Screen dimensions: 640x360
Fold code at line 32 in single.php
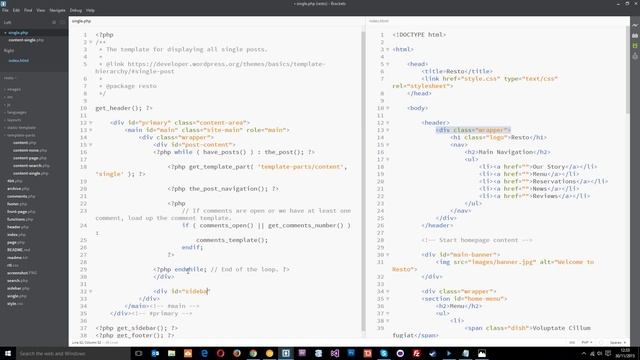(x=91, y=291)
